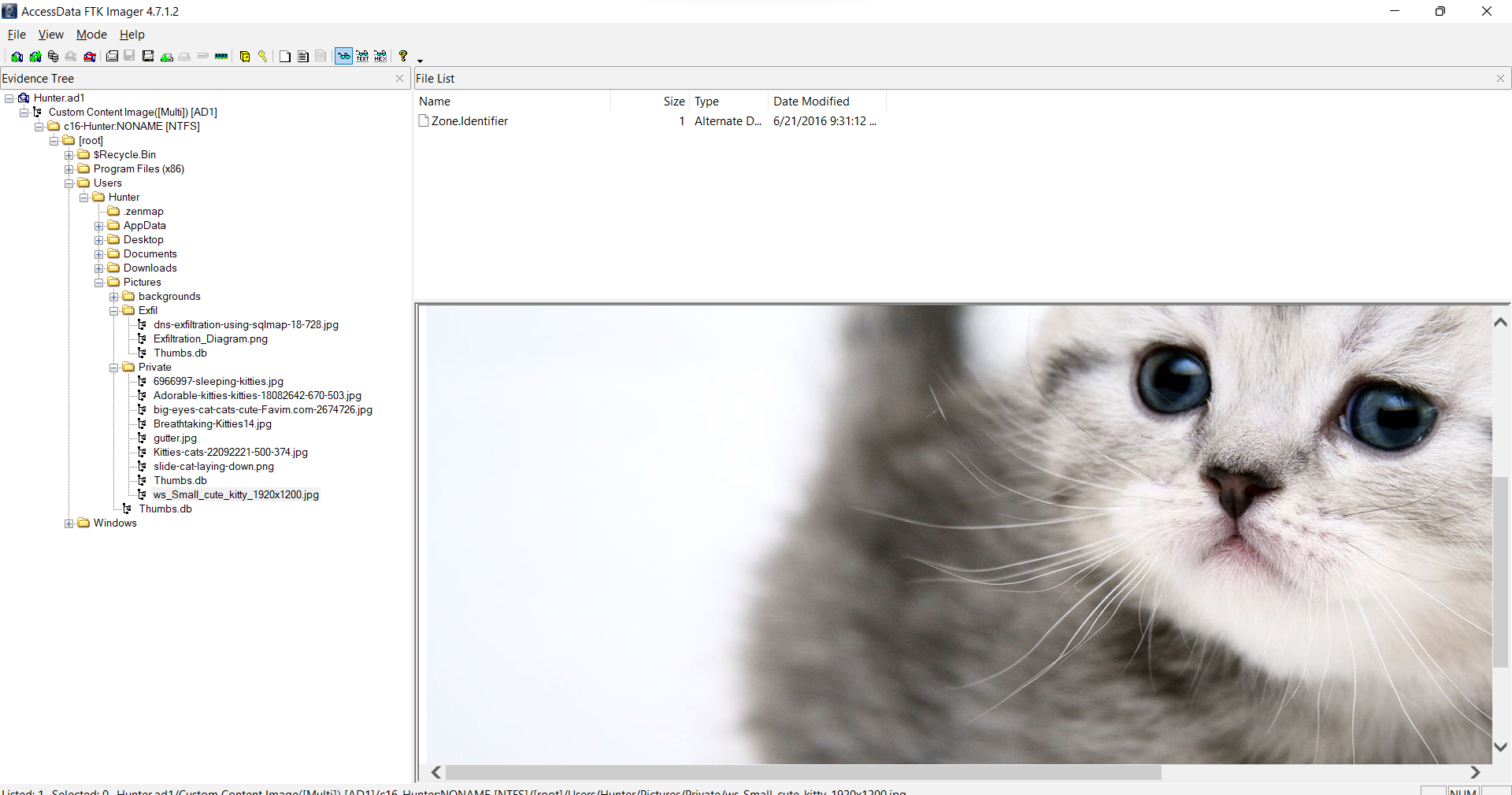Click the Obtain Protected Files icon
This screenshot has width=1512, height=795.
[244, 56]
